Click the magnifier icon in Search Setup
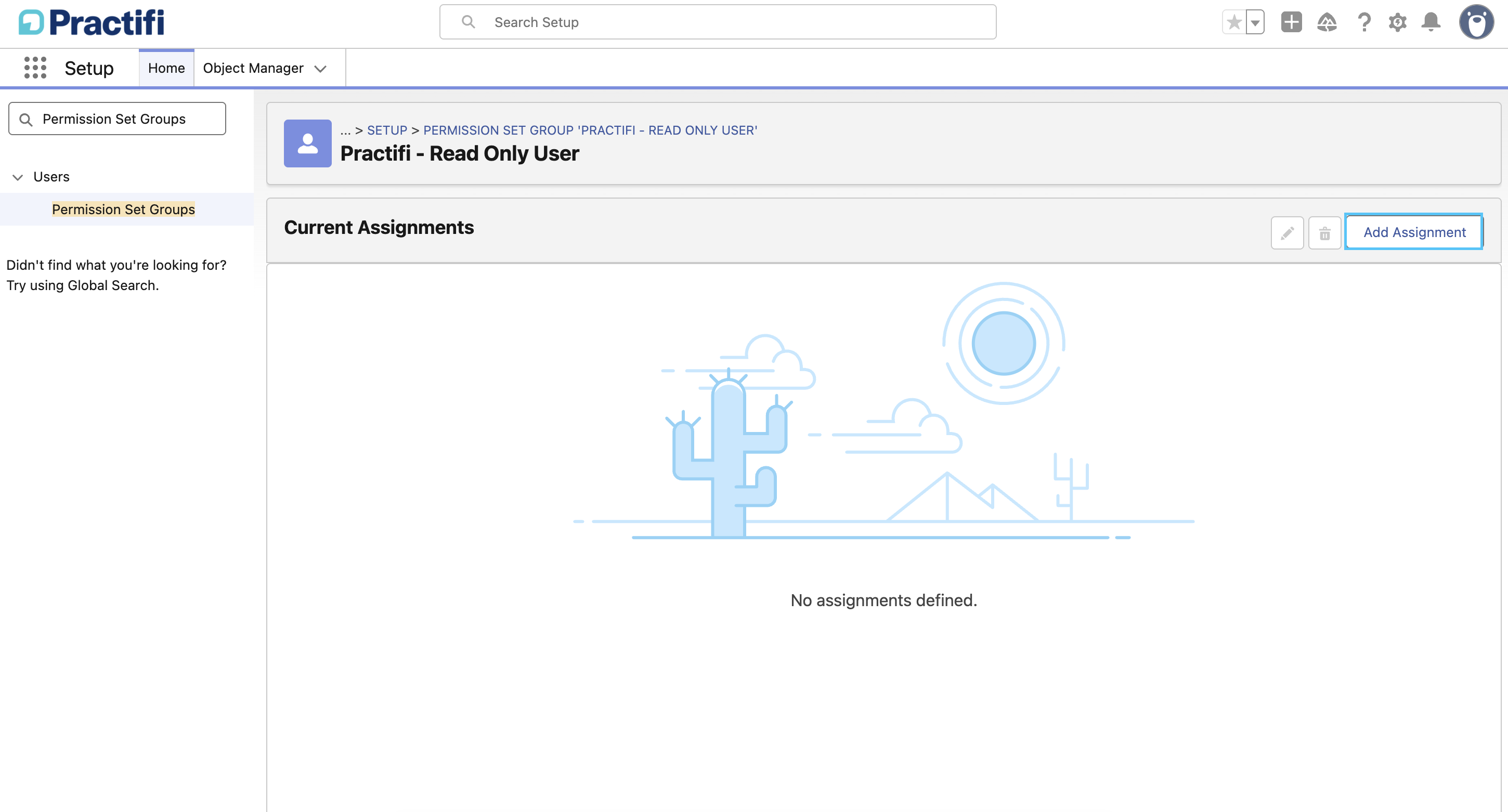1508x812 pixels. tap(469, 22)
